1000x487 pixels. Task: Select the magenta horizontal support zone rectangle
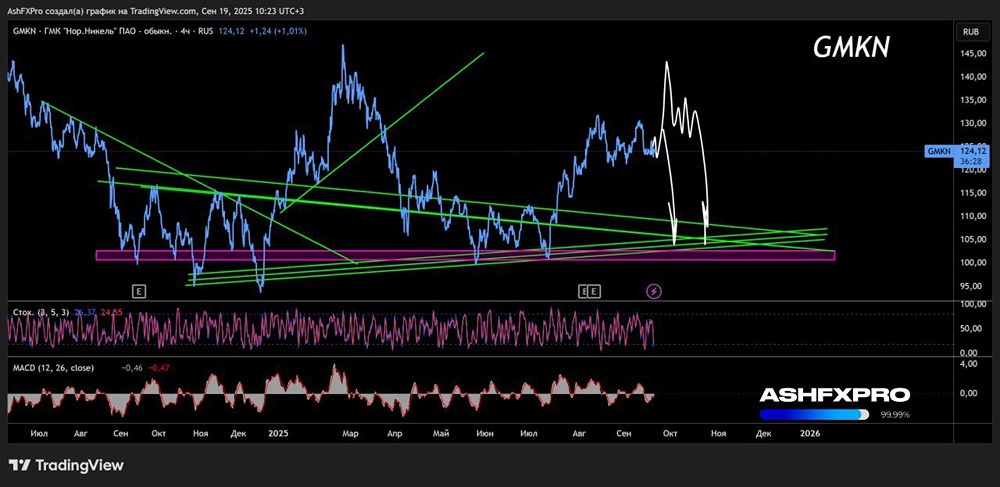(x=465, y=255)
